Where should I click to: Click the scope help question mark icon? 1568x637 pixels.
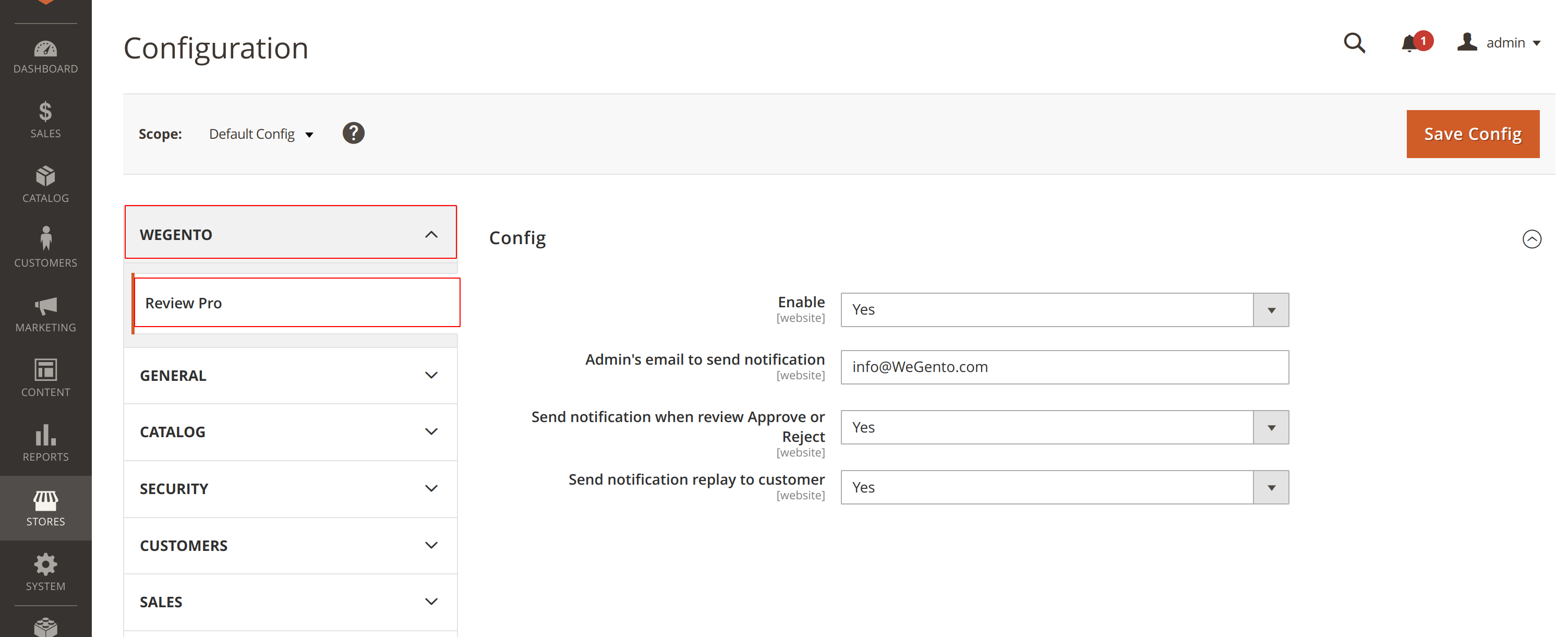pos(353,134)
